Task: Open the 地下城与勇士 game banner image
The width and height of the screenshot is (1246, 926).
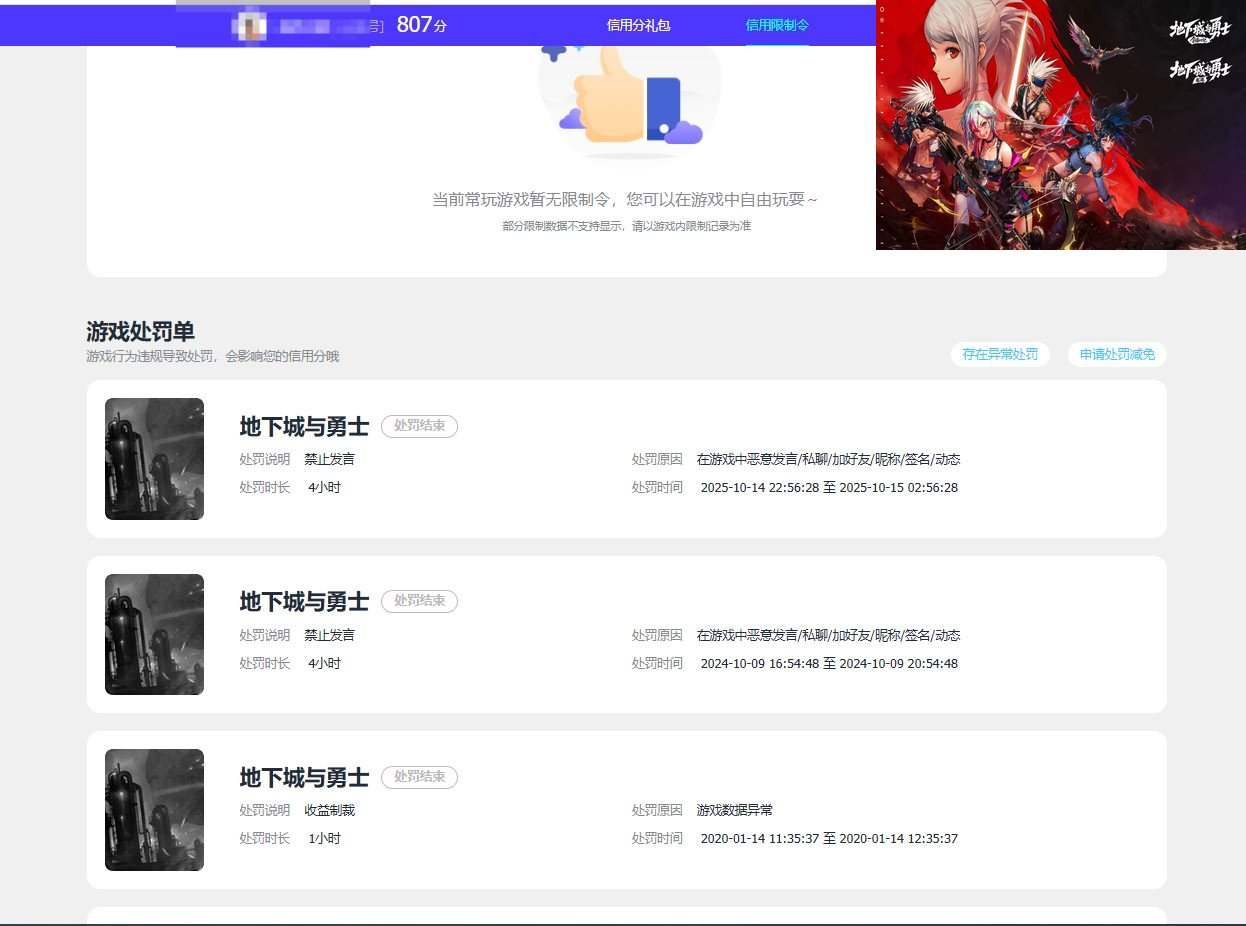Action: click(x=1061, y=124)
